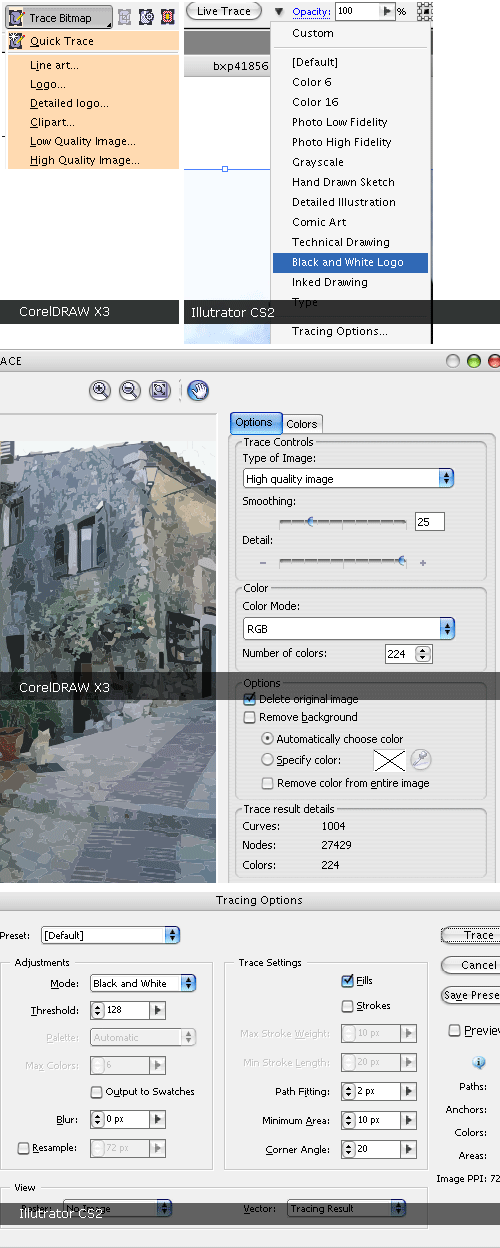
Task: Click the Blur value field
Action: click(x=127, y=1119)
